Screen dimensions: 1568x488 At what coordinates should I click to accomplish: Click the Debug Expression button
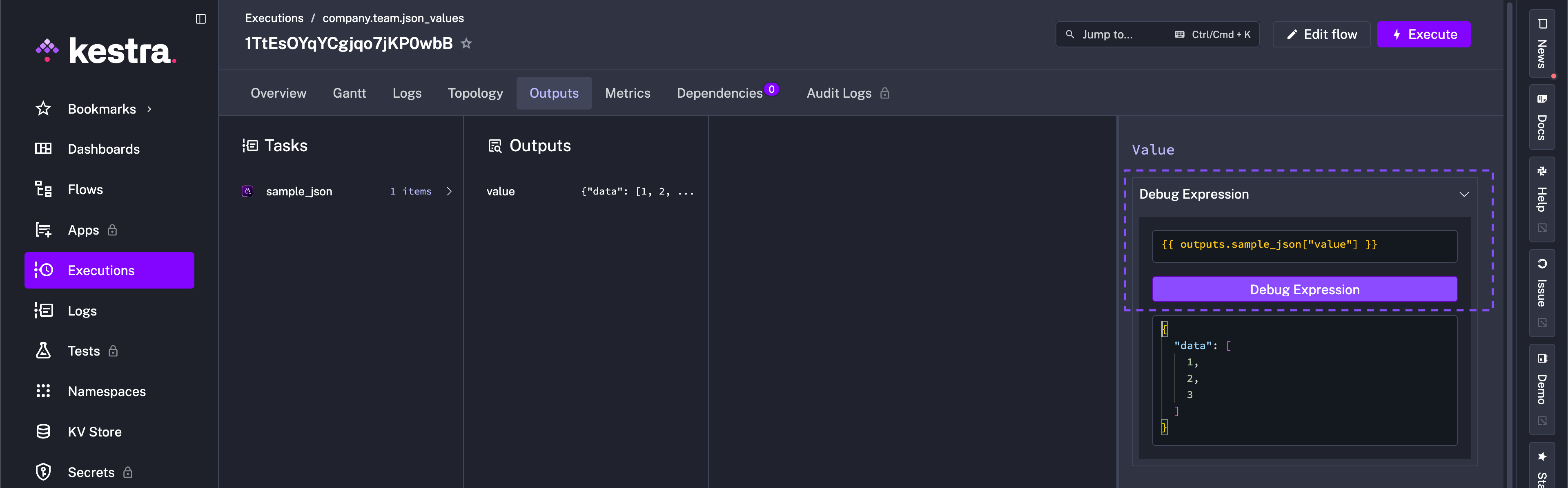point(1305,289)
